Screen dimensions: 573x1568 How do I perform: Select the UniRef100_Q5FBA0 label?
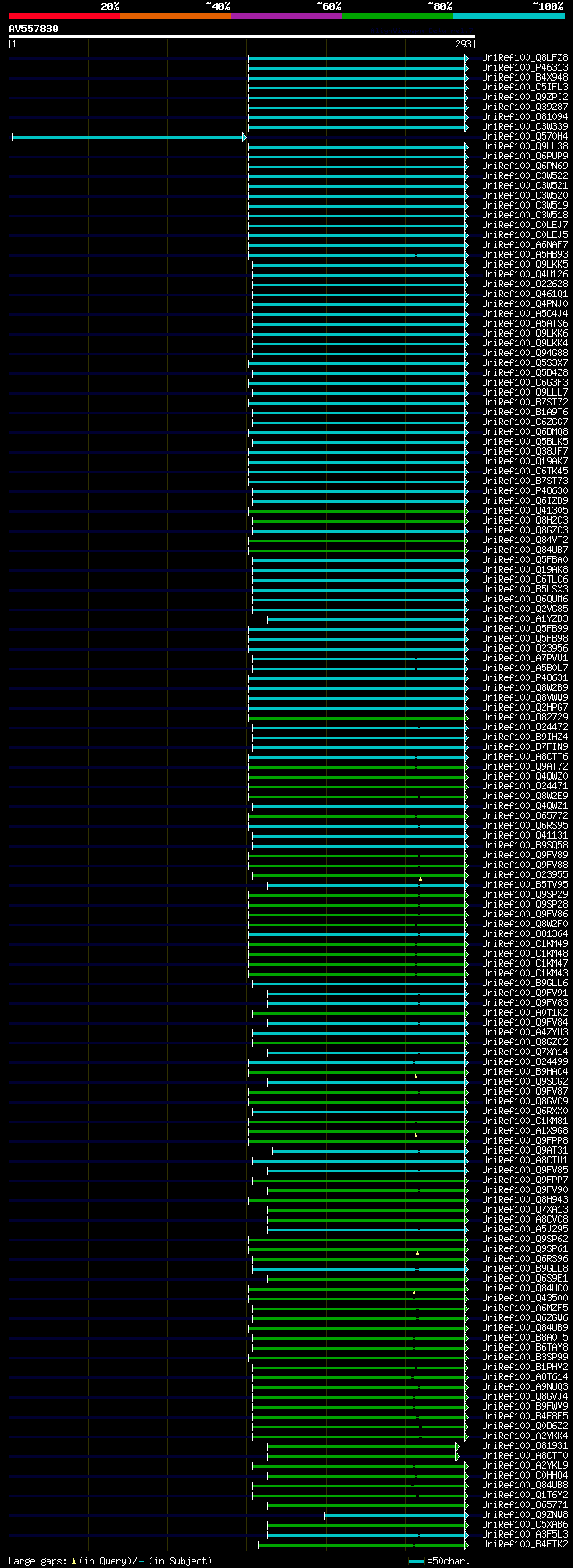point(525,560)
